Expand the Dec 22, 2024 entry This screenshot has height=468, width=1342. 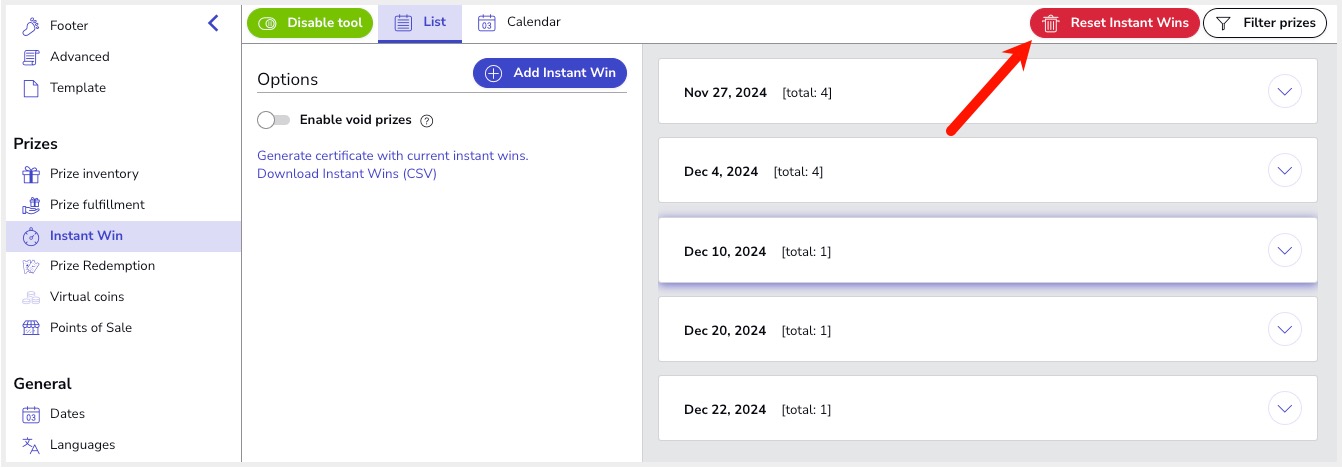pyautogui.click(x=1285, y=409)
